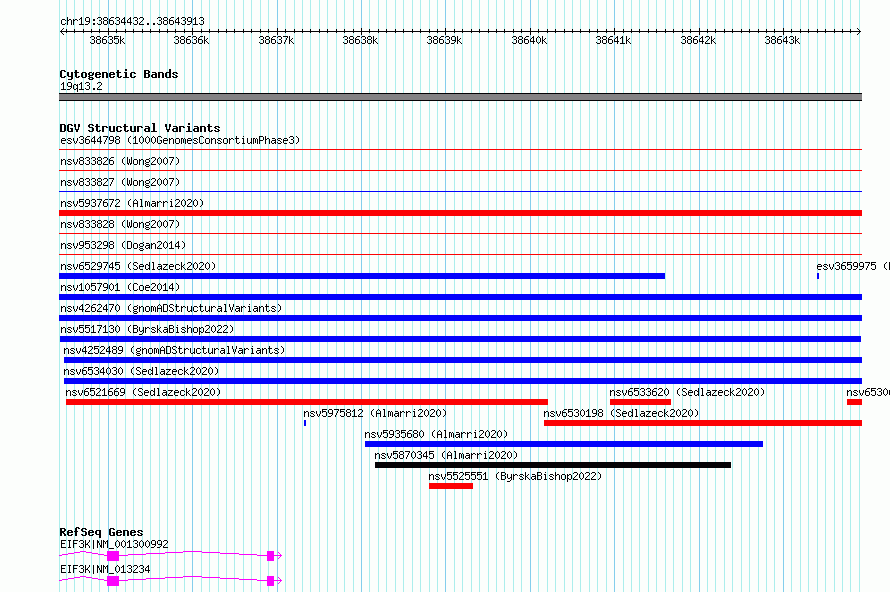
Task: Open the nsv833826 (Wong2007) label
Action: click(120, 161)
